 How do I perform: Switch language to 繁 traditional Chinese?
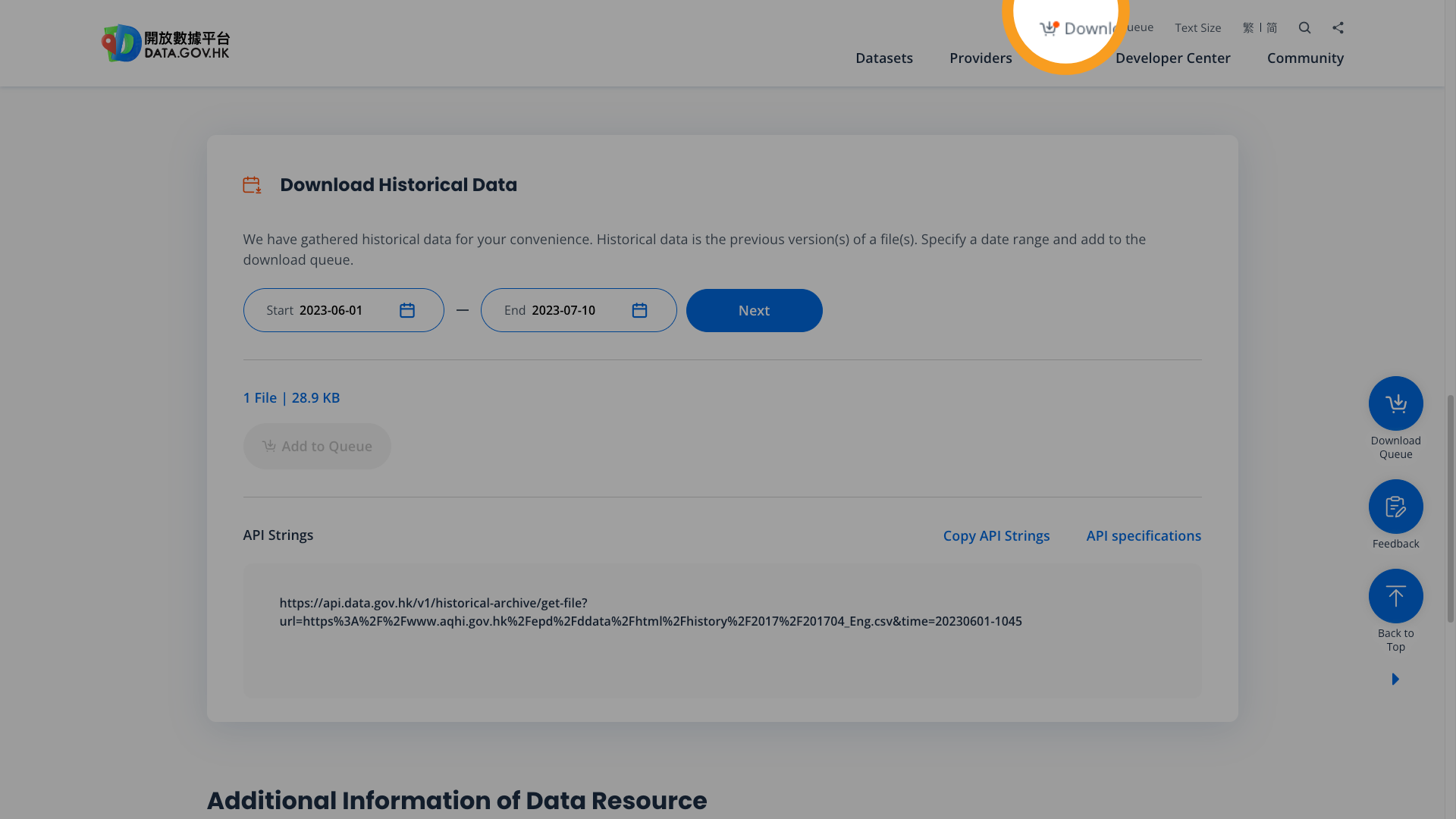pyautogui.click(x=1247, y=27)
